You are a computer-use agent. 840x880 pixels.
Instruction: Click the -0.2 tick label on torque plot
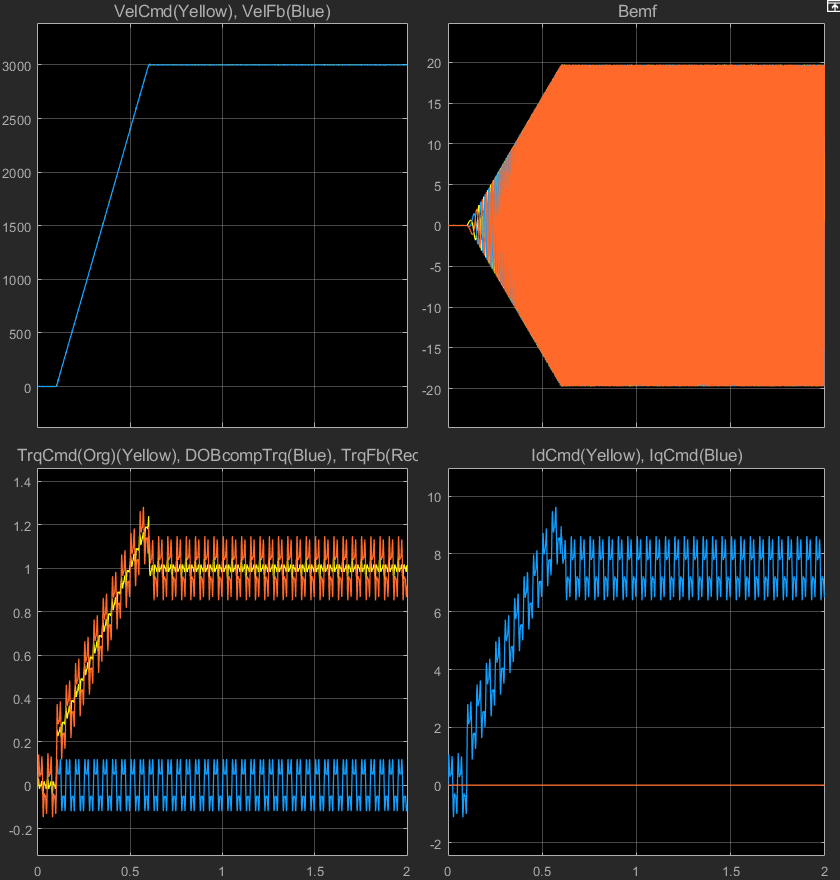20,830
